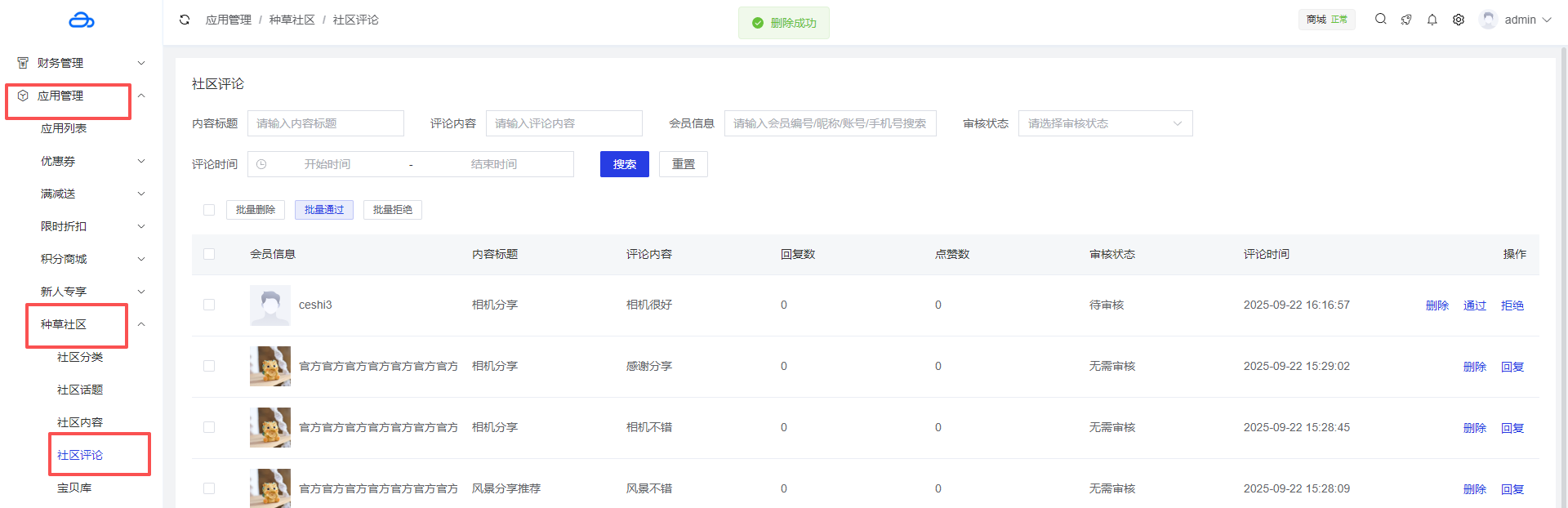Click 通过 link for ceshi3 comment
Image resolution: width=1568 pixels, height=508 pixels.
1474,305
